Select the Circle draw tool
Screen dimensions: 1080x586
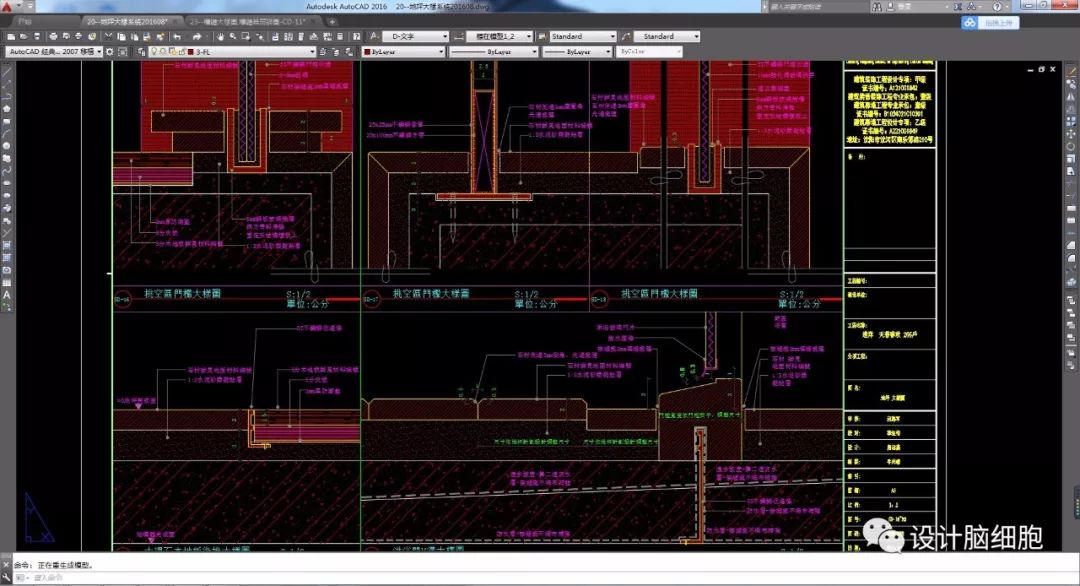coord(6,146)
